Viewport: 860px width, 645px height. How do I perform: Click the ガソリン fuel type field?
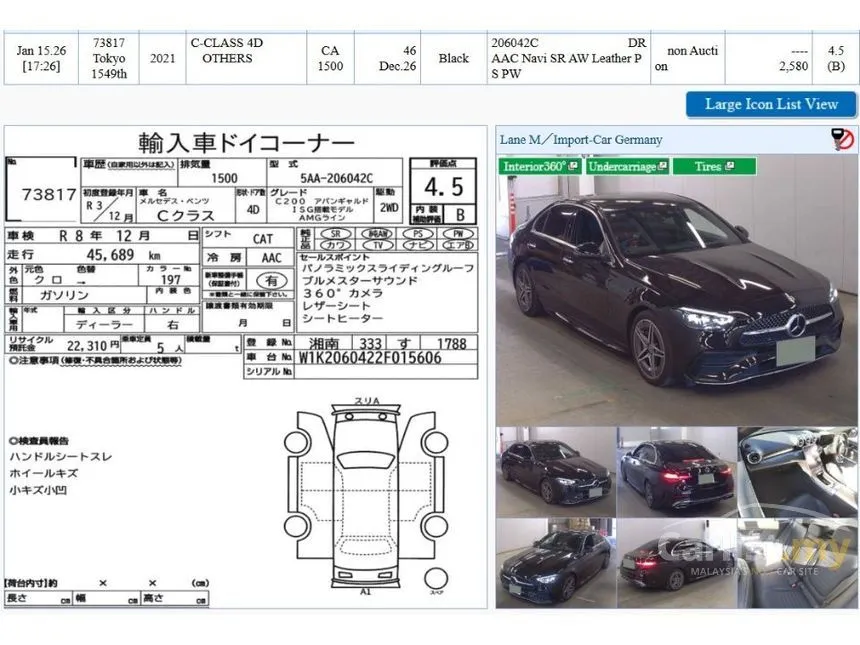(64, 295)
